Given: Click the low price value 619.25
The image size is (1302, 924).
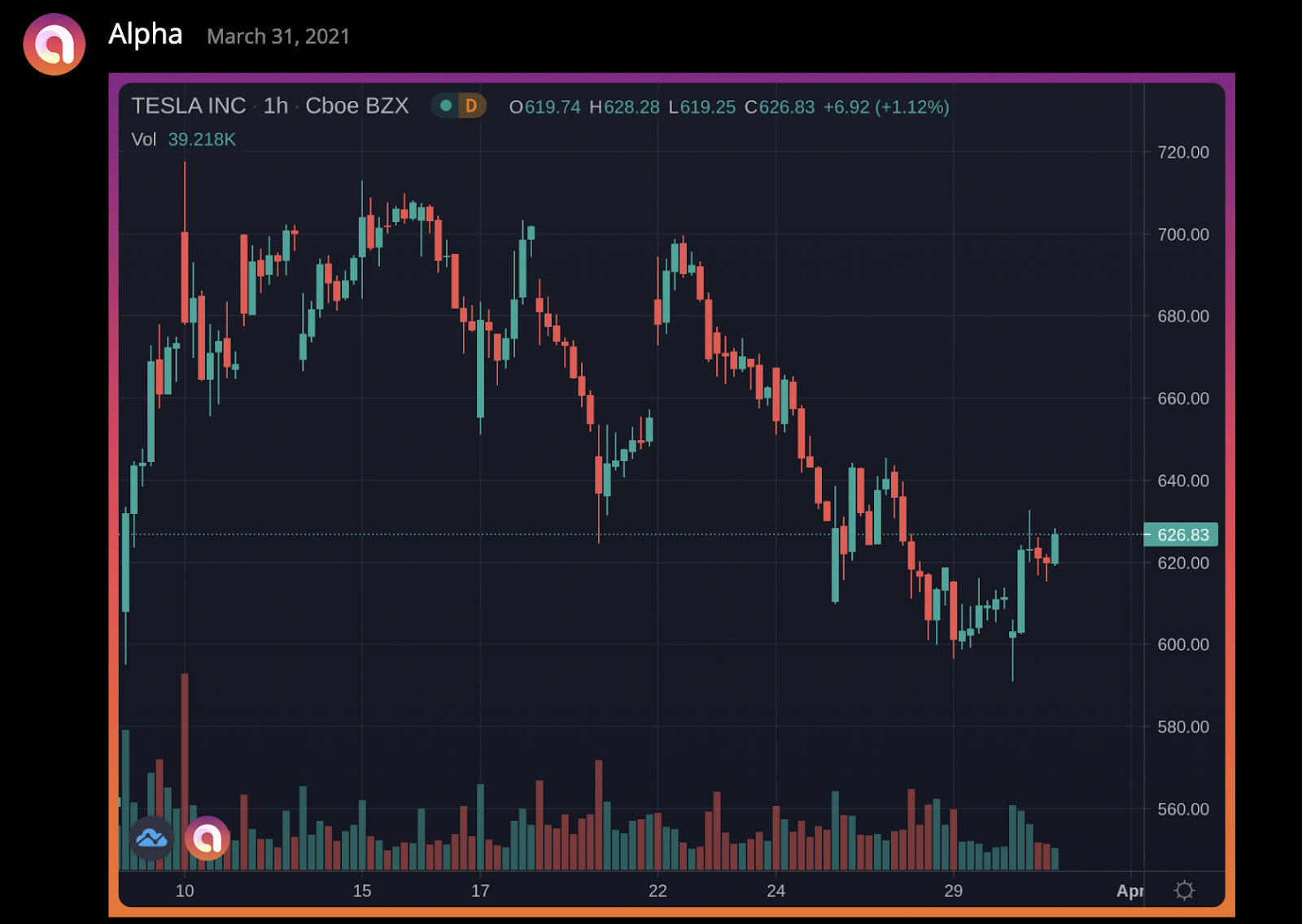Looking at the screenshot, I should [x=708, y=107].
